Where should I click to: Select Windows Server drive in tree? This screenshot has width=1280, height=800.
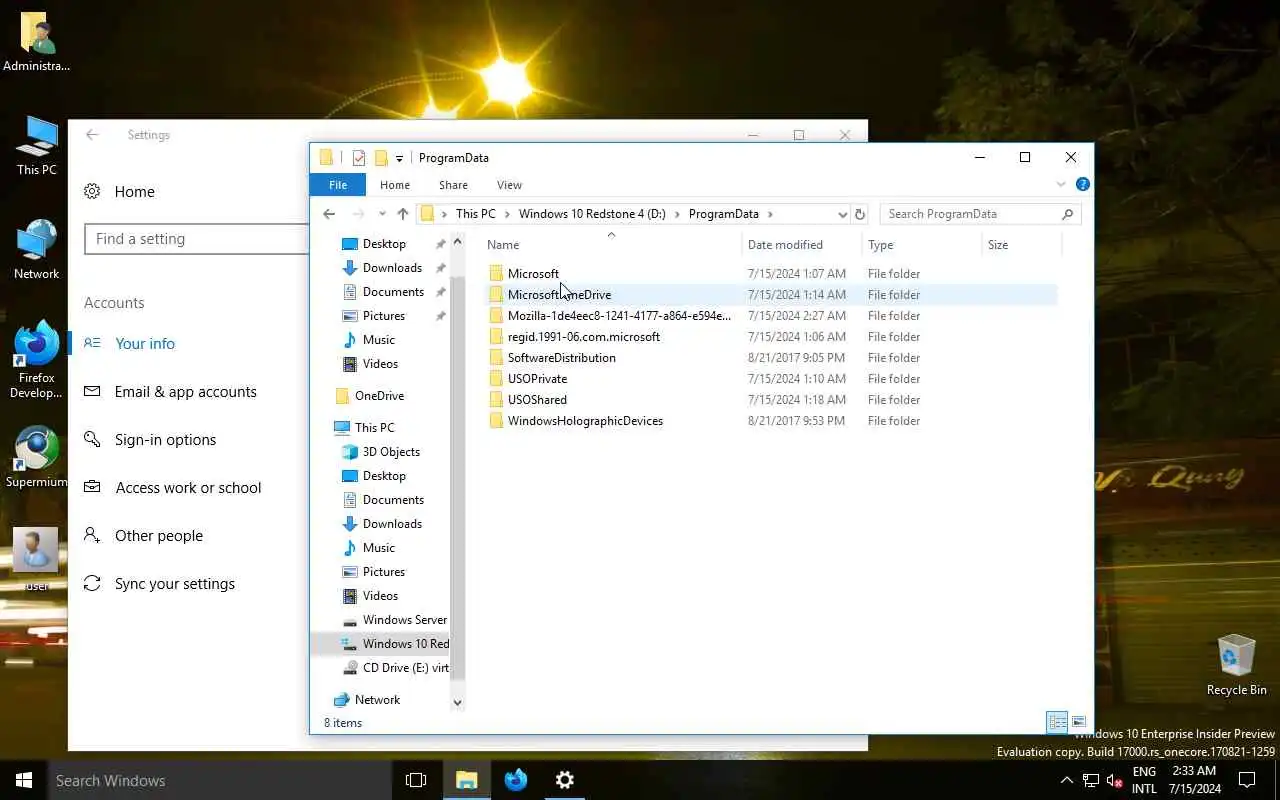[404, 620]
